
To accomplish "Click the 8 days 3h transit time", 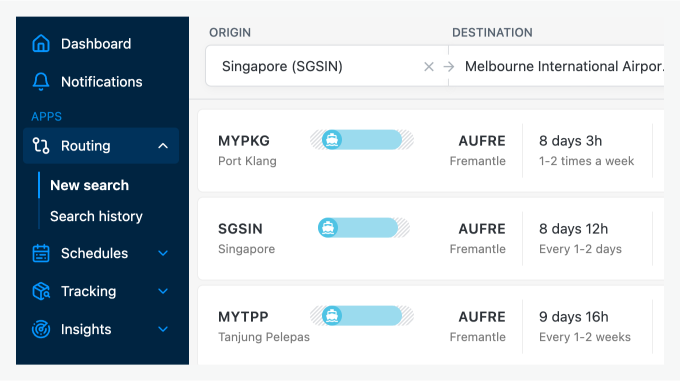I will coord(570,141).
